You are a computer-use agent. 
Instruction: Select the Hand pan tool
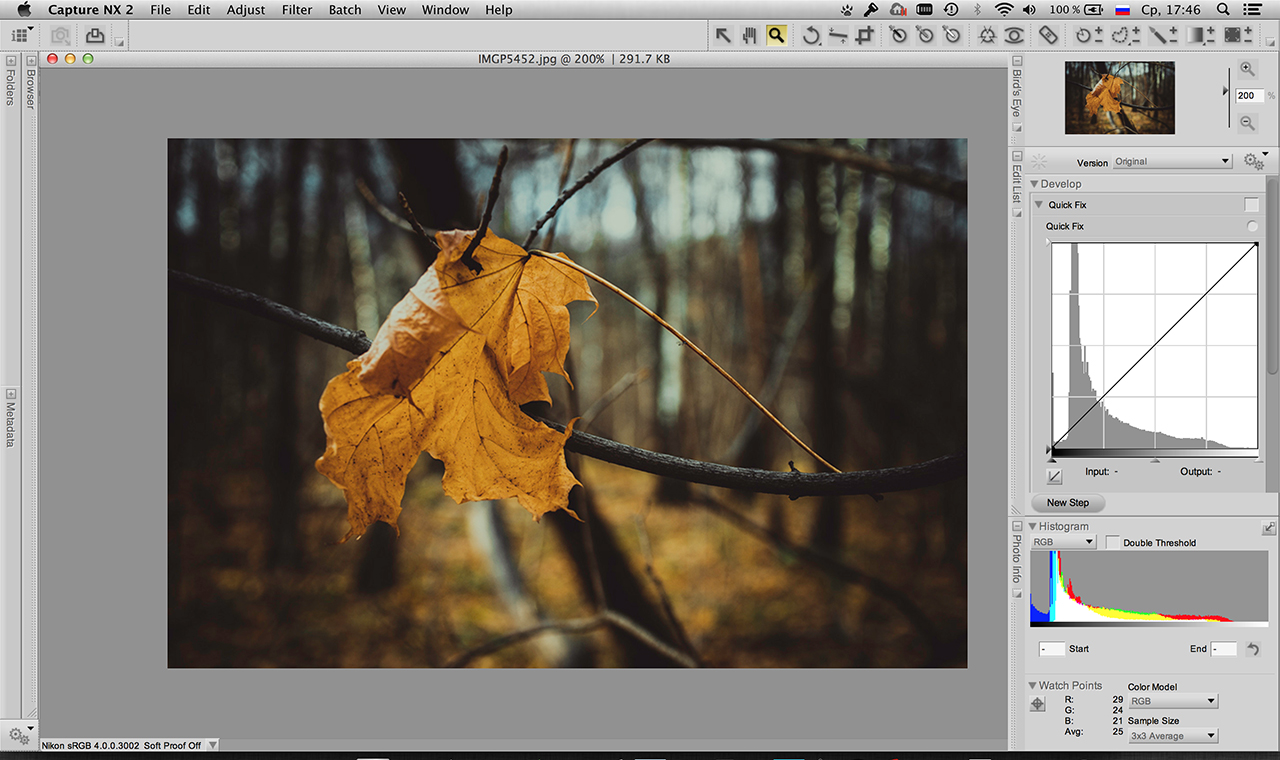pyautogui.click(x=749, y=36)
